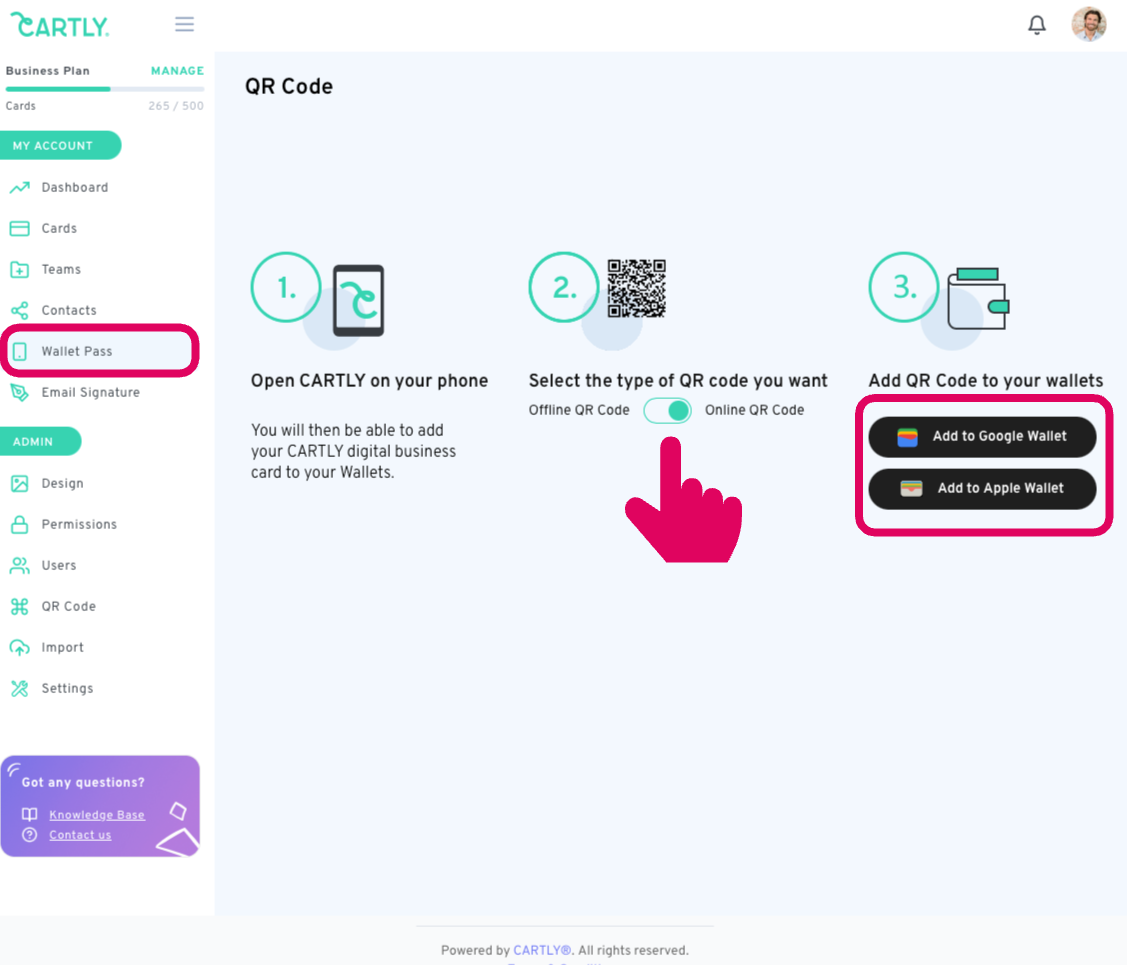
Task: Open the user profile avatar
Action: coord(1088,24)
